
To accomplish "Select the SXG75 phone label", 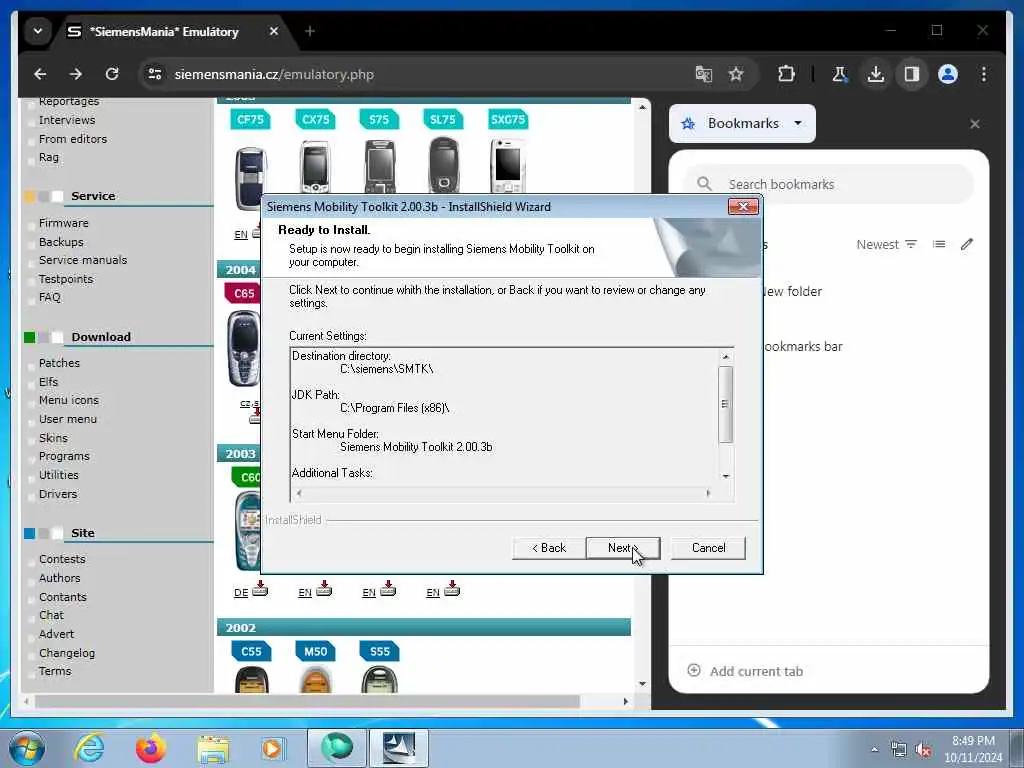I will click(507, 120).
